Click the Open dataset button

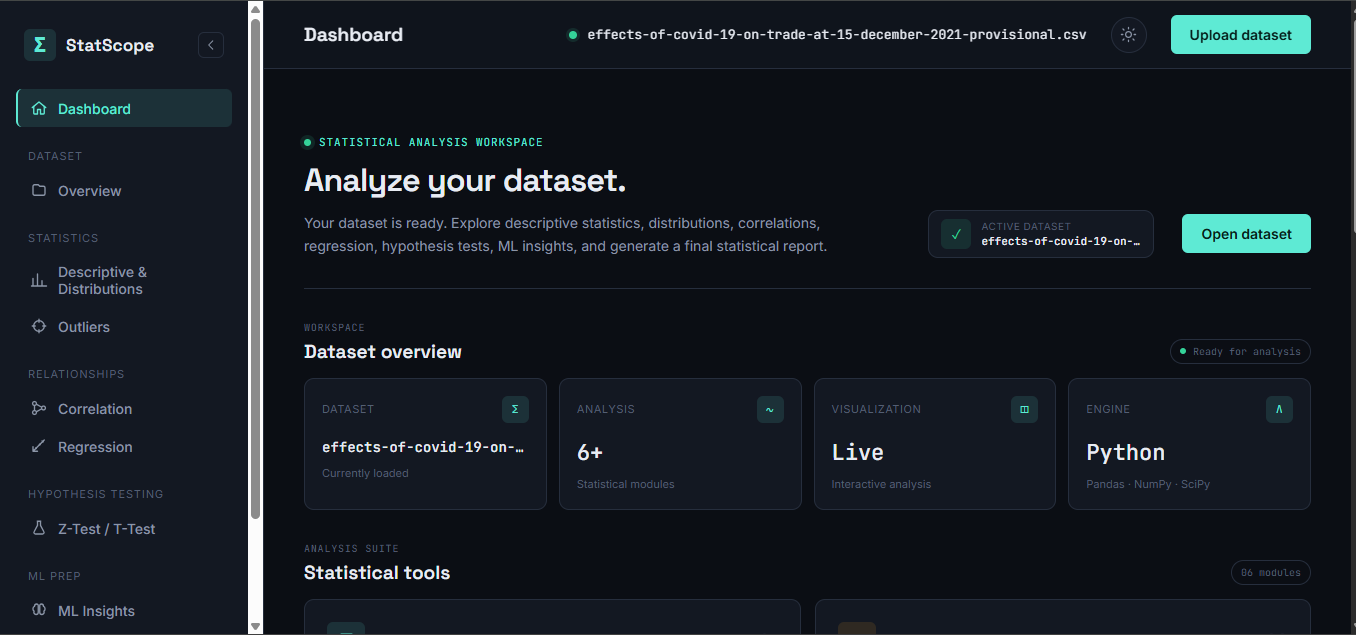(x=1246, y=234)
